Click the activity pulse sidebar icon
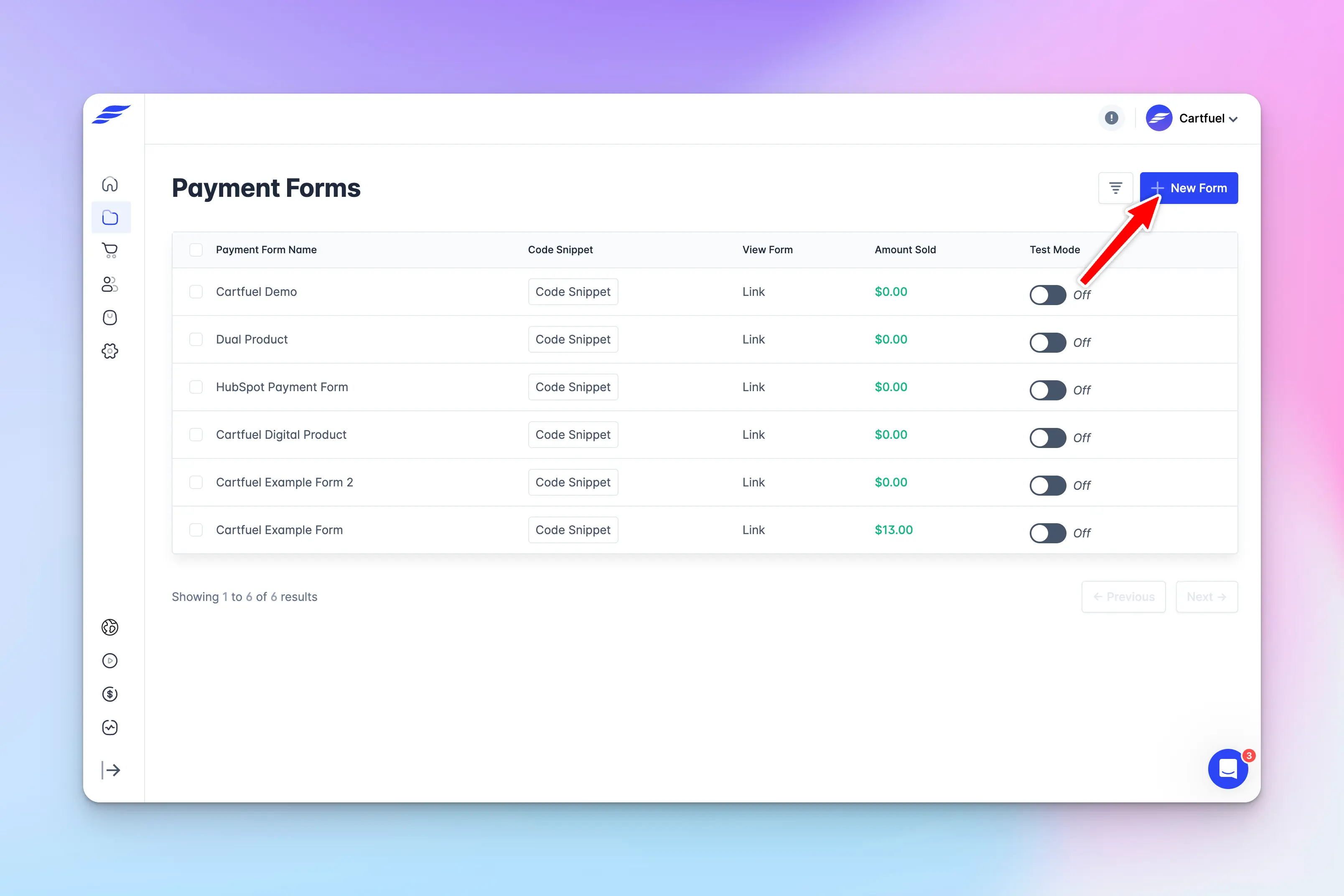Screen dimensions: 1344x896 click(x=110, y=728)
